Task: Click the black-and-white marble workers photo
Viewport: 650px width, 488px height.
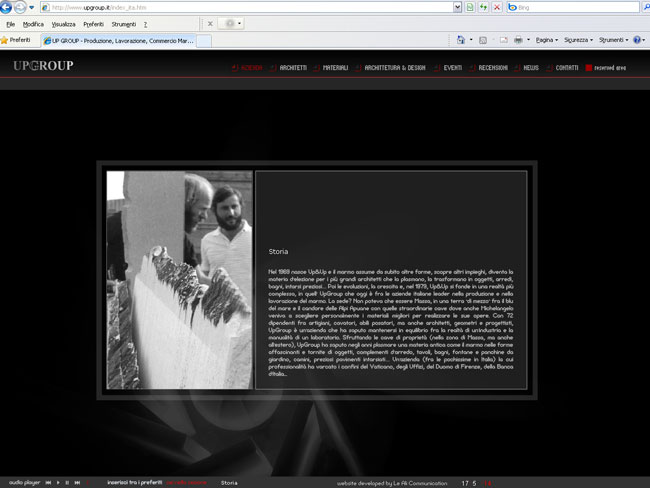Action: [x=179, y=280]
